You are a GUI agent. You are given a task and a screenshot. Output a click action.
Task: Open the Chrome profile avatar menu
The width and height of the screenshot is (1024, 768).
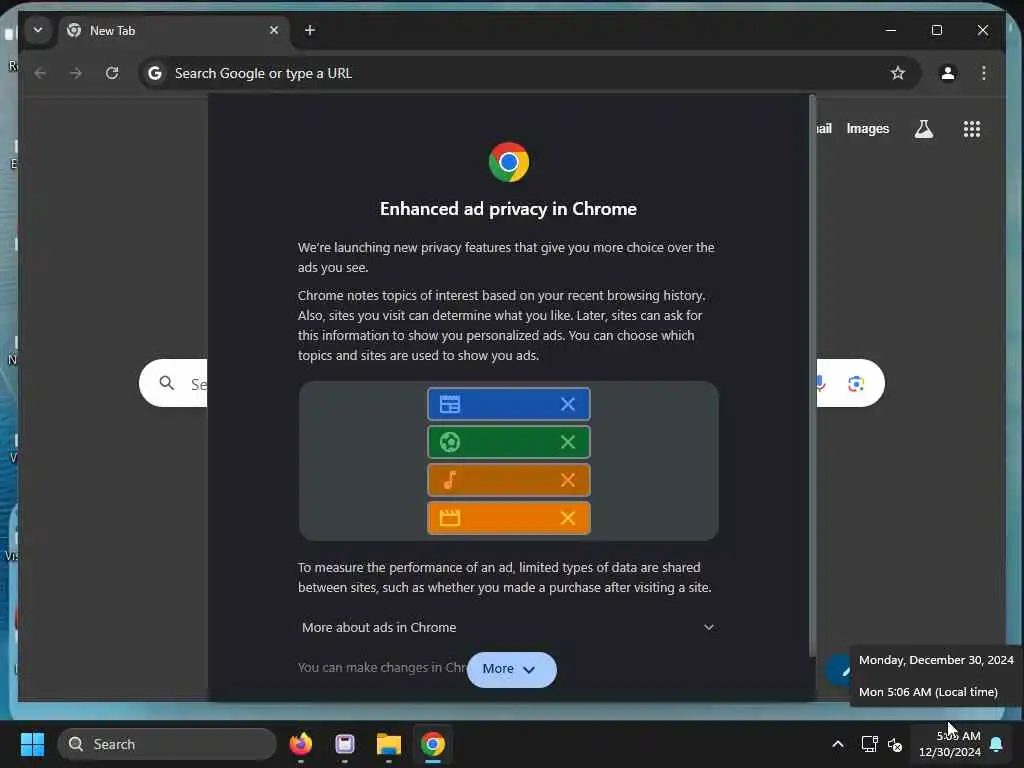pyautogui.click(x=948, y=73)
